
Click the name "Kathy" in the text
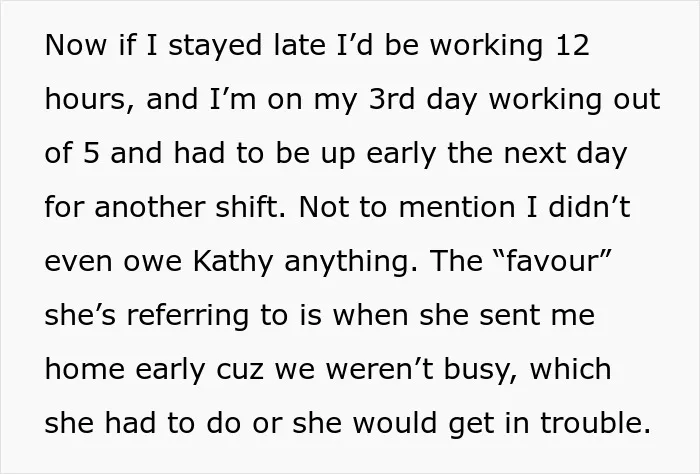233,262
